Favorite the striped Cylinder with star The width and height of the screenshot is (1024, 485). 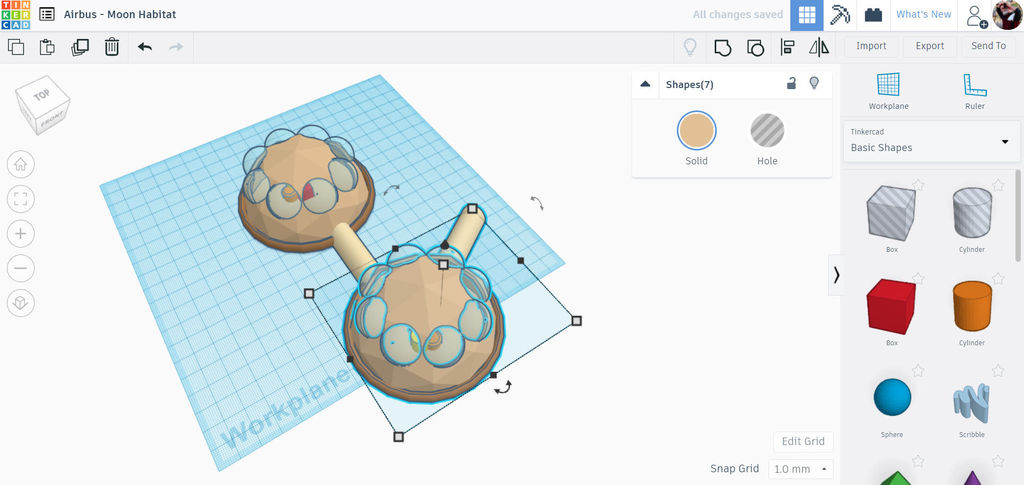coord(998,185)
